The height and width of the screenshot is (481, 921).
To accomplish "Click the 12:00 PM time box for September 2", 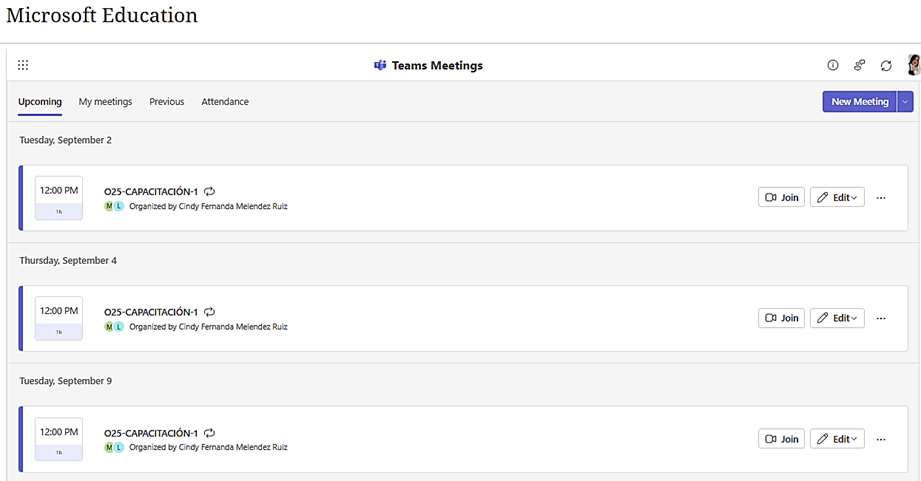I will [x=59, y=198].
